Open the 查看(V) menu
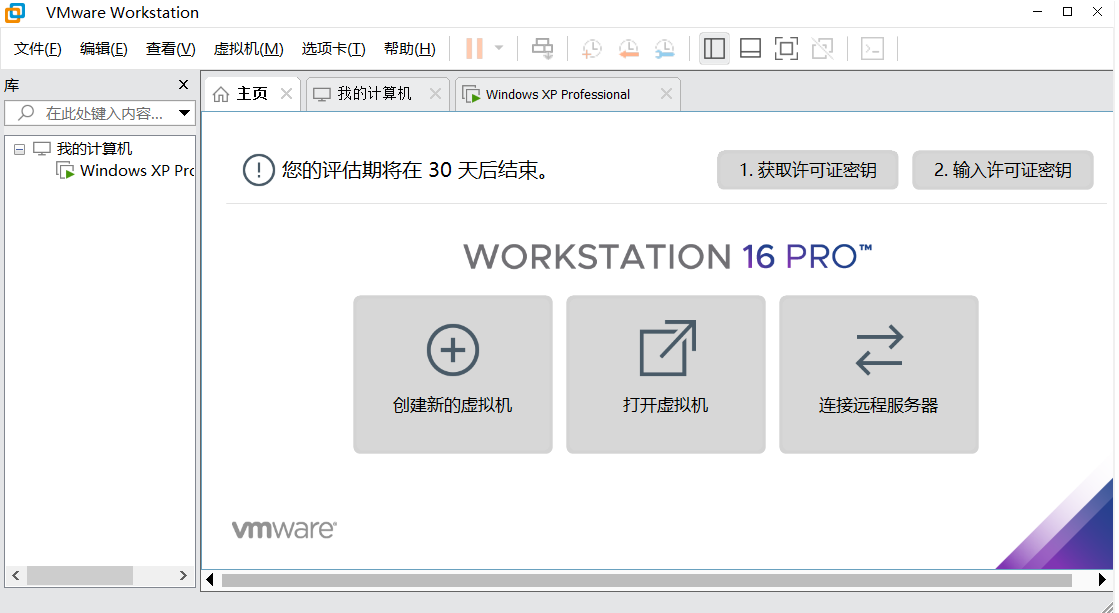Viewport: 1119px width, 613px height. pyautogui.click(x=171, y=49)
